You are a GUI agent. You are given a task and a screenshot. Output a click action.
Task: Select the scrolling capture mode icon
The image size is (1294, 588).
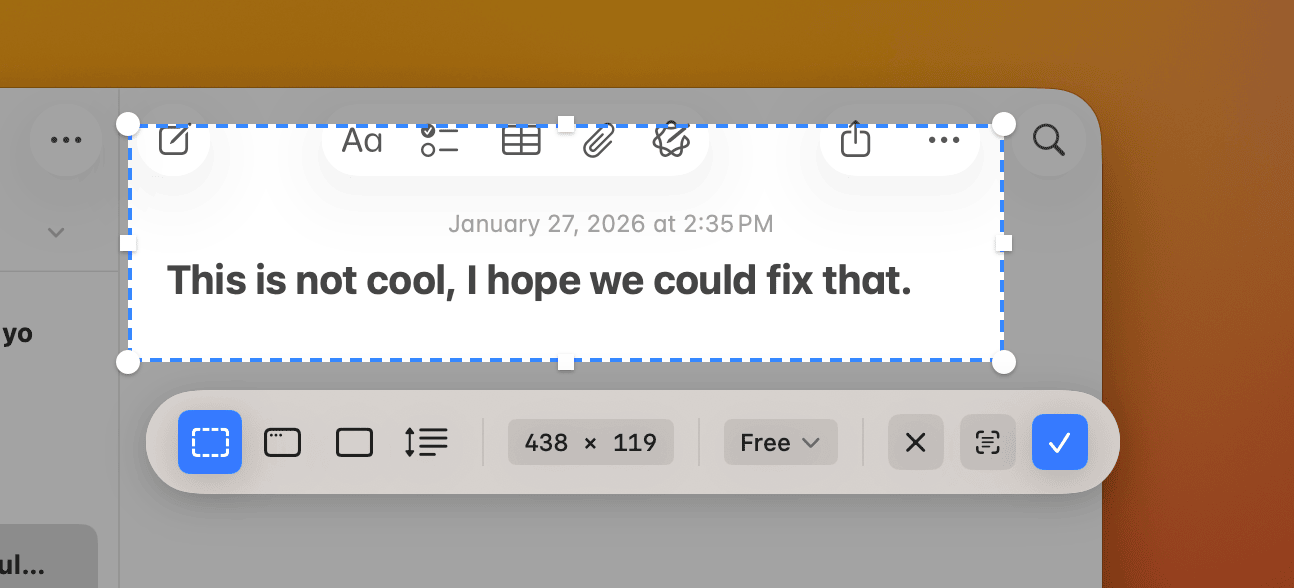point(427,442)
